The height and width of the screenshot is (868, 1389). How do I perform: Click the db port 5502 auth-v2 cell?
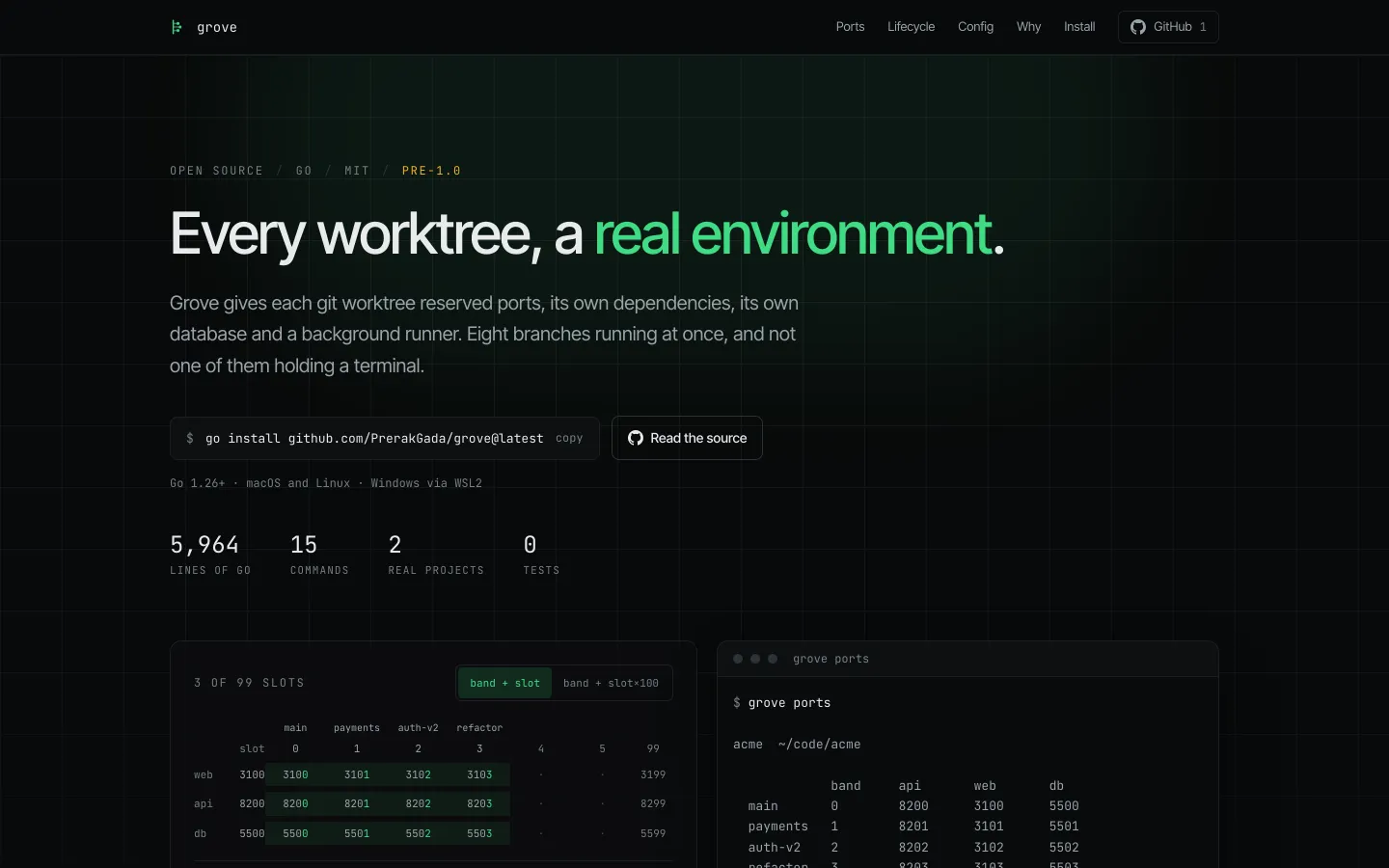pyautogui.click(x=419, y=833)
